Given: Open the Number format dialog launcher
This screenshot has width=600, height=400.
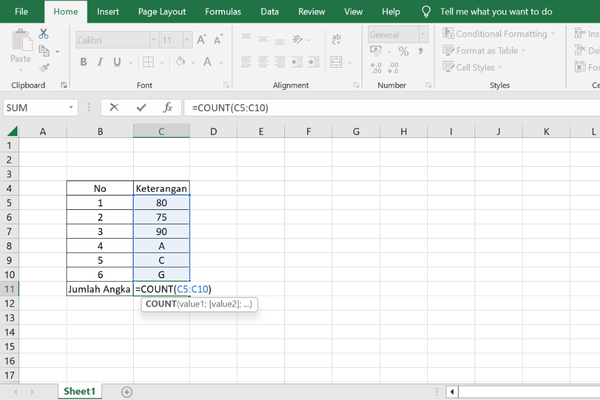Looking at the screenshot, I should pyautogui.click(x=428, y=85).
